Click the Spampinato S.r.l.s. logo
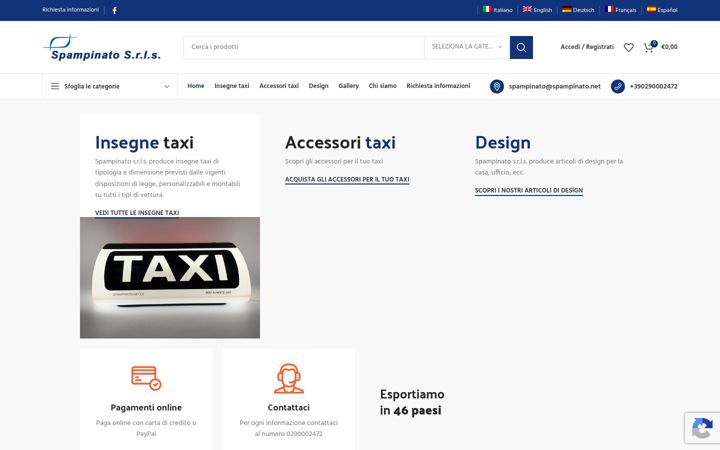This screenshot has height=450, width=720. tap(102, 47)
